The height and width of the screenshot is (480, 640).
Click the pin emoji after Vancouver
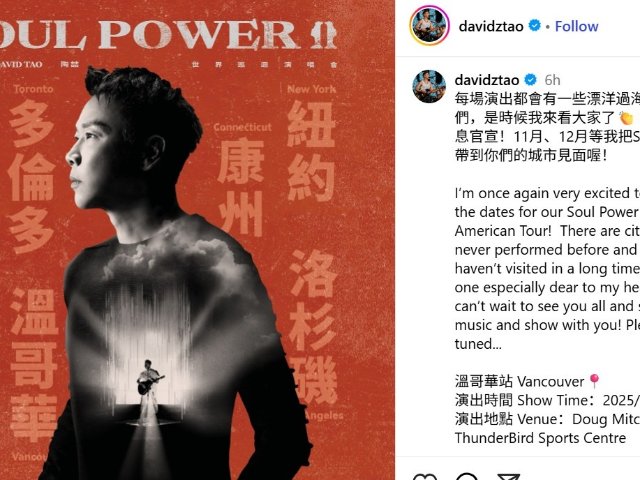594,381
